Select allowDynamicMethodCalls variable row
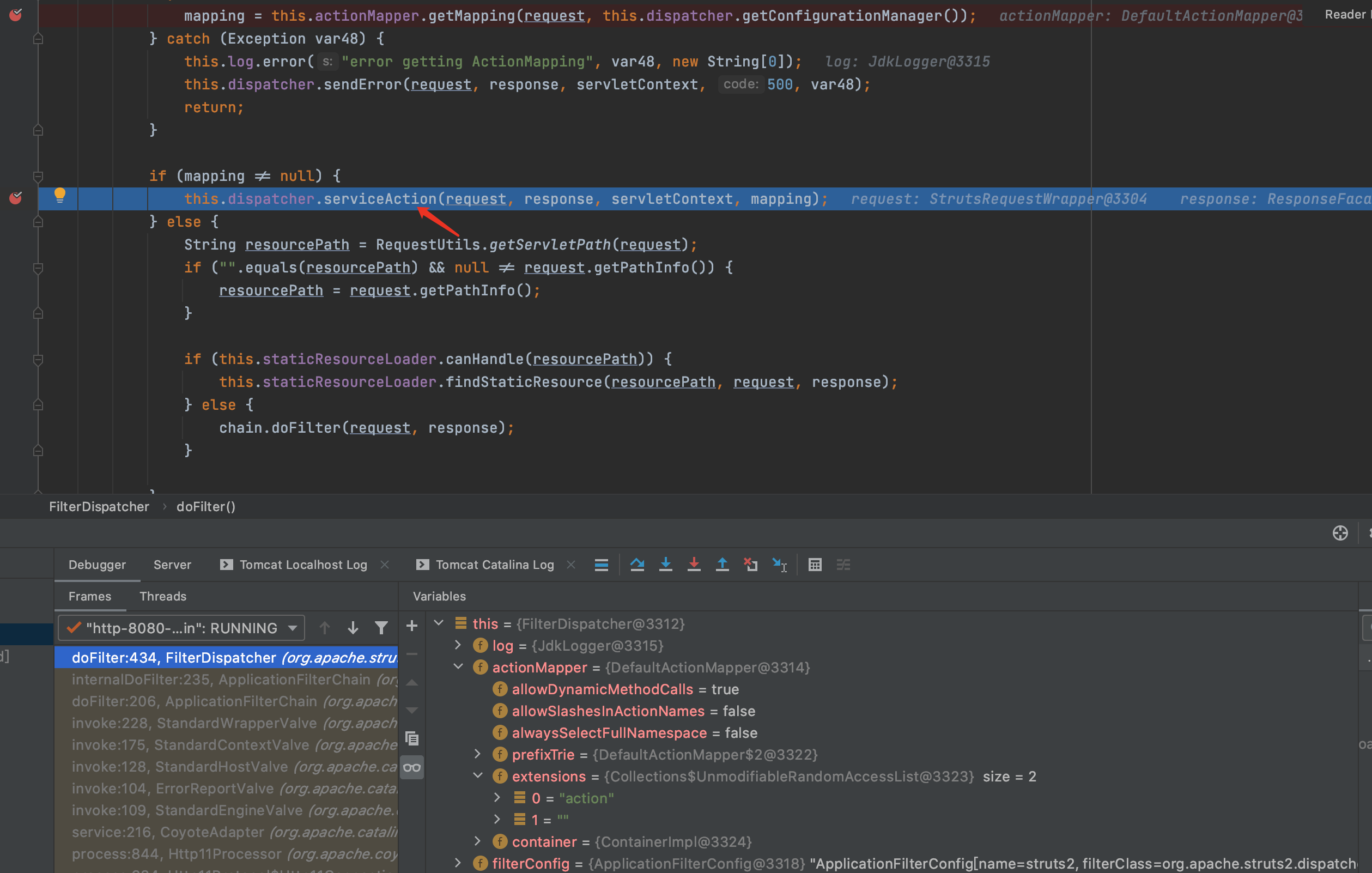 pos(891,689)
